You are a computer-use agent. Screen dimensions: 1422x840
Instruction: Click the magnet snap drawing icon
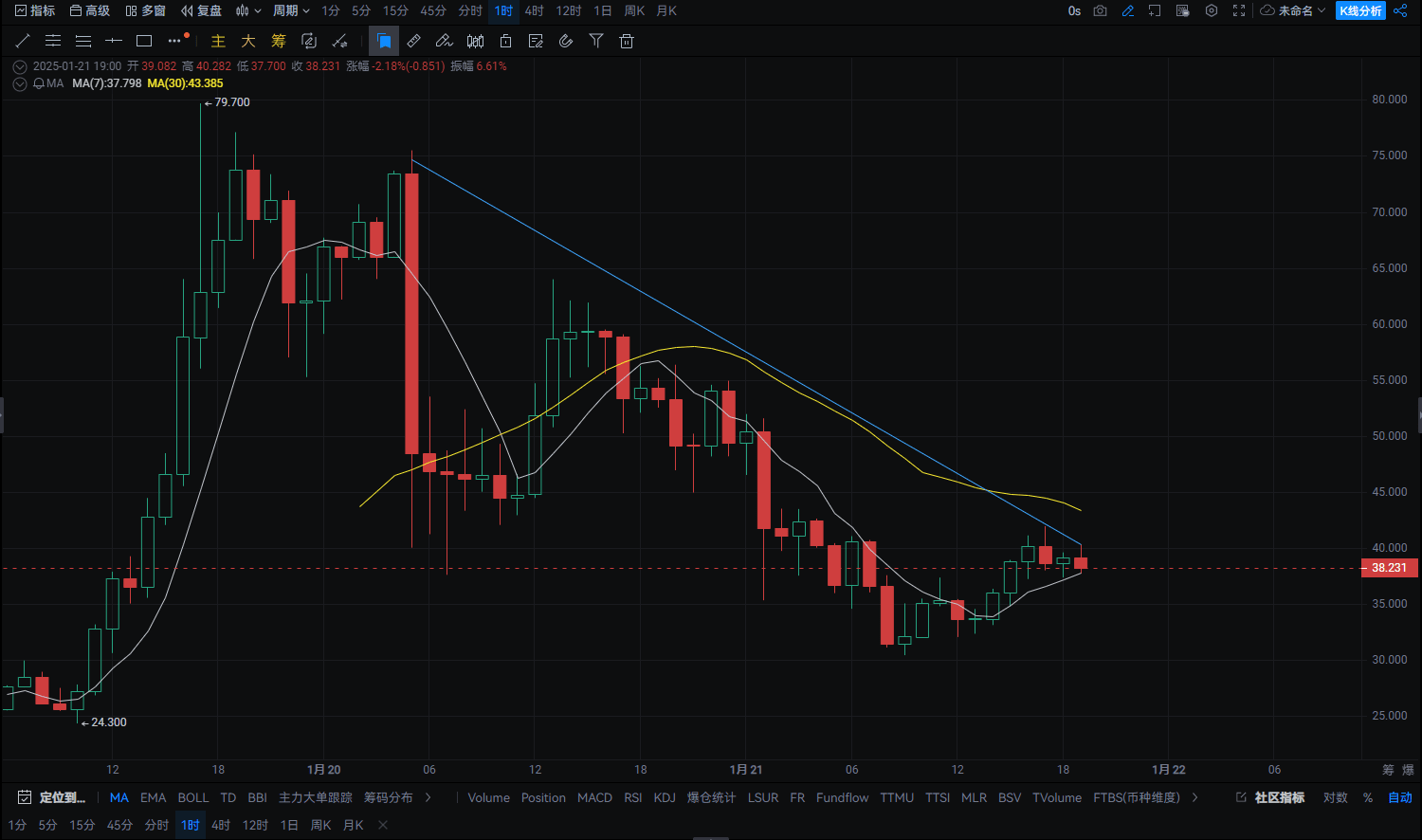[x=566, y=41]
